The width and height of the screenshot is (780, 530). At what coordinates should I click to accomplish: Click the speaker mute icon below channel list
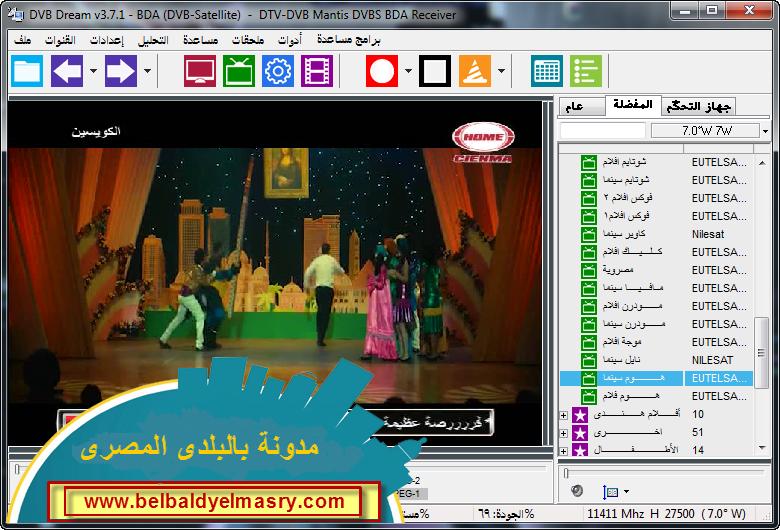[x=577, y=491]
